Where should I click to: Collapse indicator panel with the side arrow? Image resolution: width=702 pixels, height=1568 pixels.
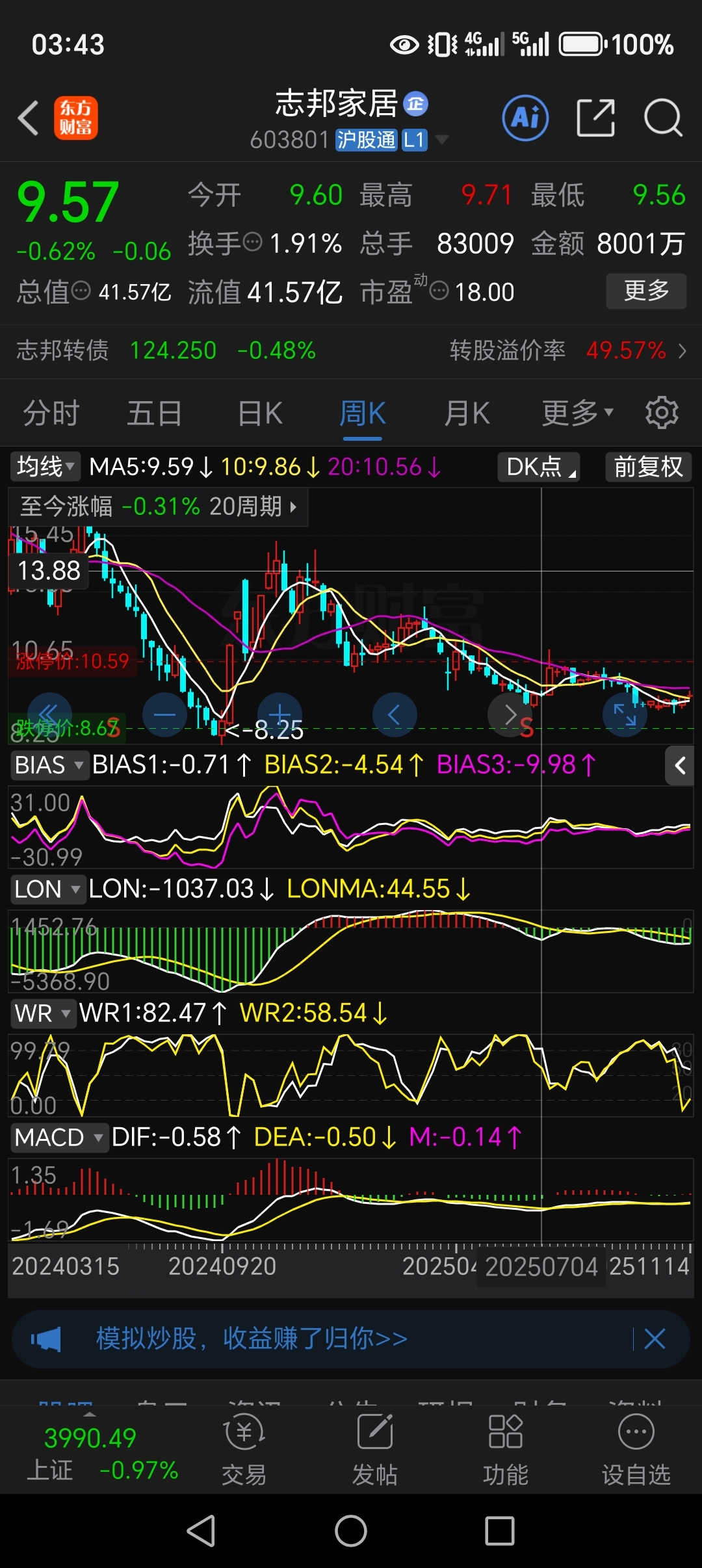pyautogui.click(x=680, y=766)
